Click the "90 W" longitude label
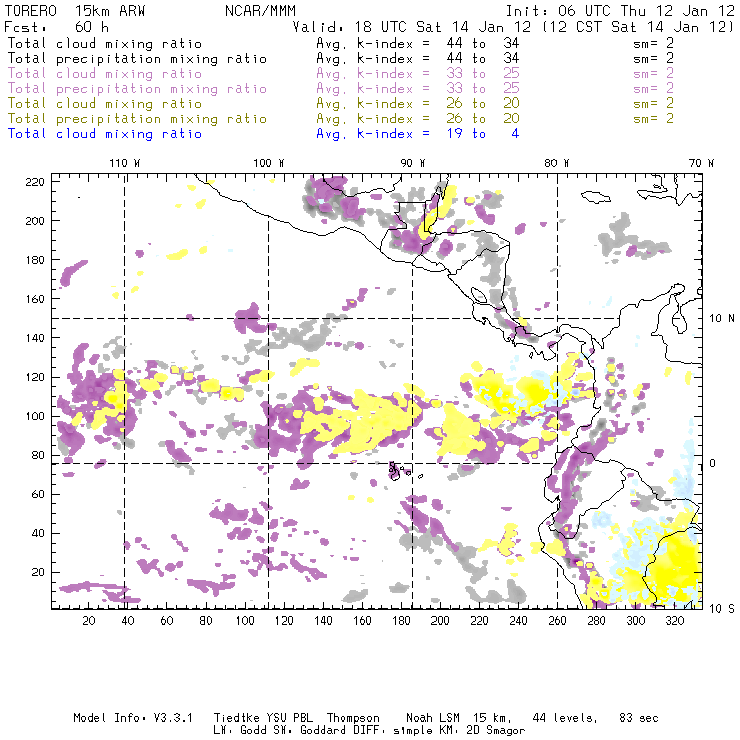 click(412, 163)
